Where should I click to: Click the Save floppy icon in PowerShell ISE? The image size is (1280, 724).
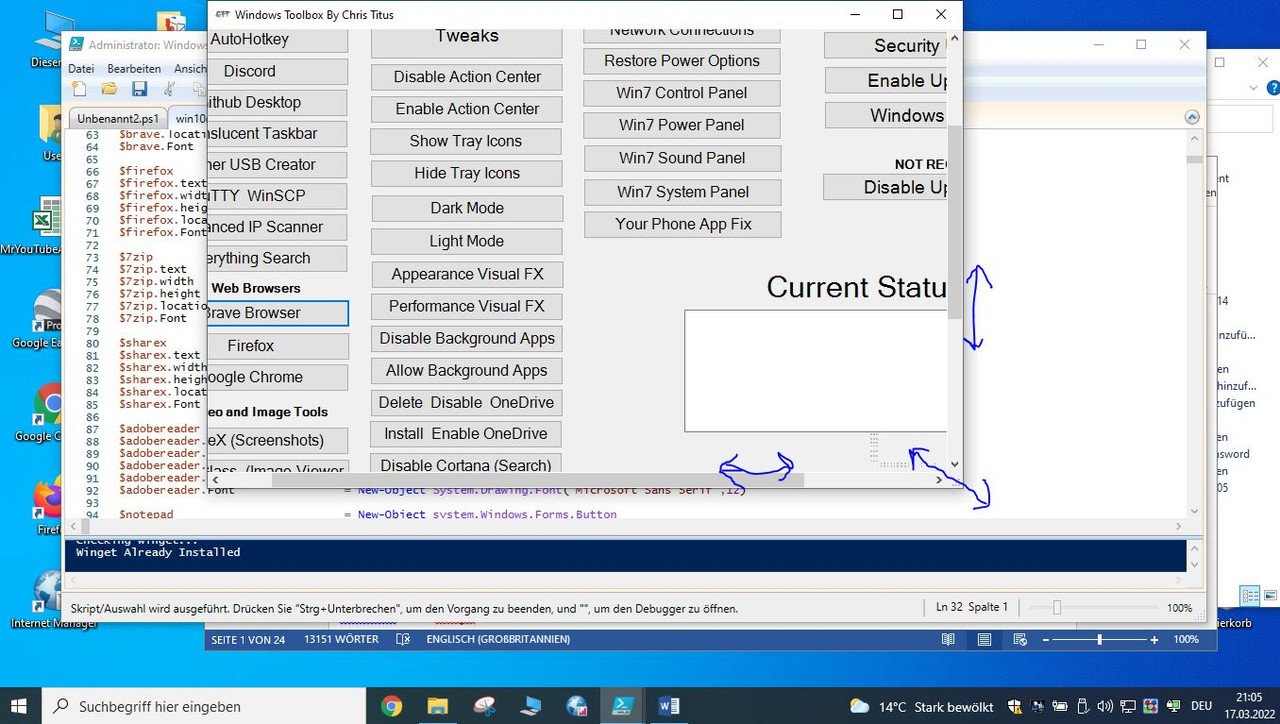(x=139, y=90)
